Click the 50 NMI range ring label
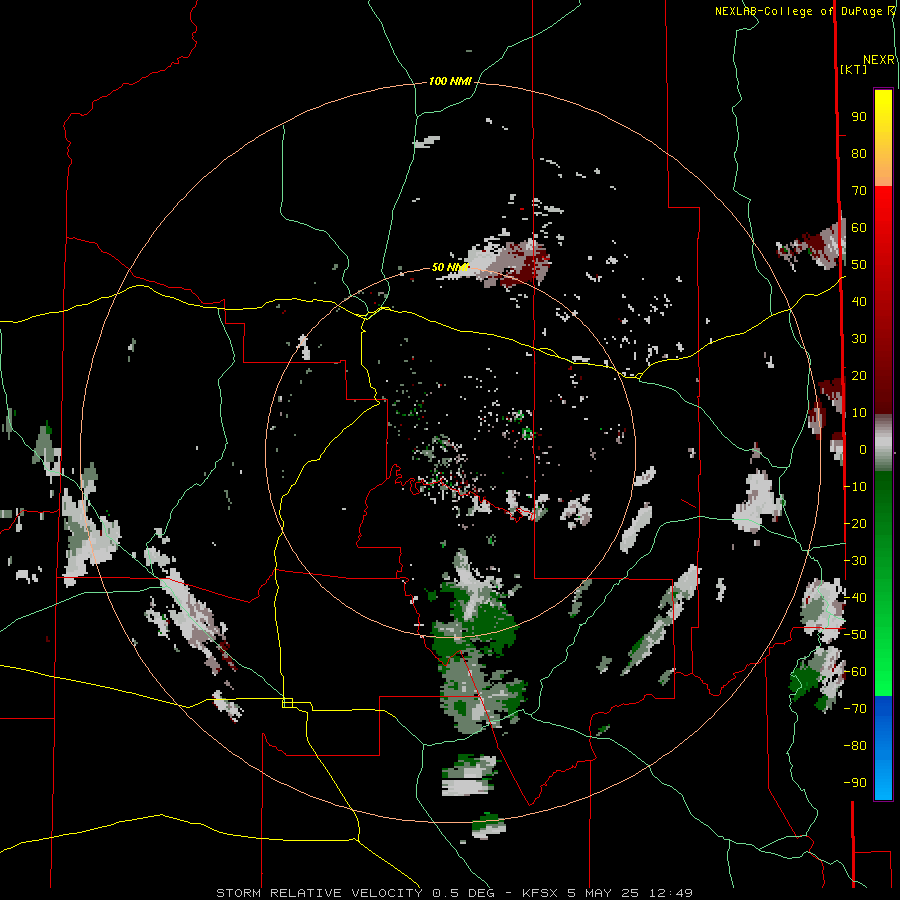 pyautogui.click(x=450, y=267)
